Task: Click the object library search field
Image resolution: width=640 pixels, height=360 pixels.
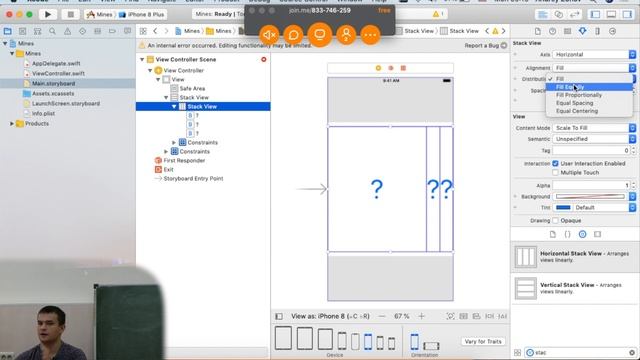Action: (x=580, y=352)
